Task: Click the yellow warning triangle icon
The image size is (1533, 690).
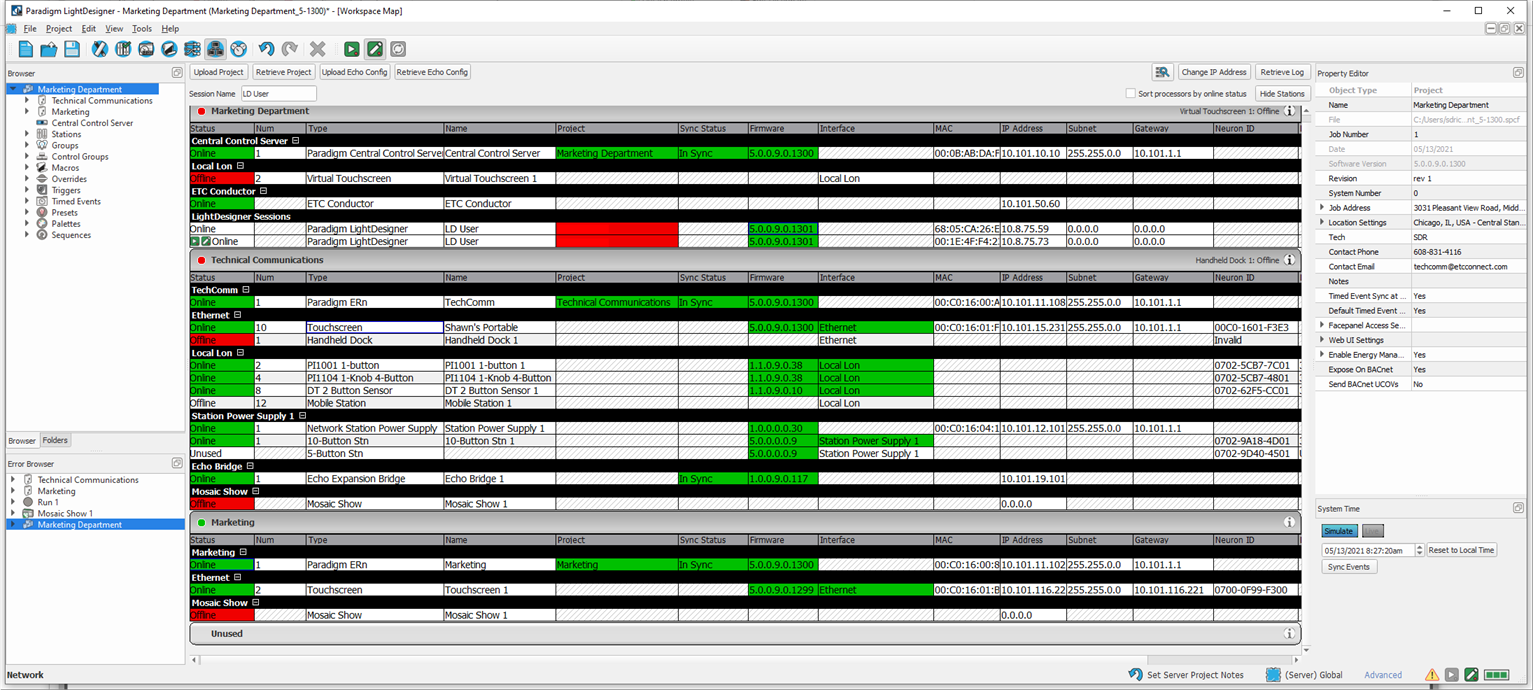Action: (1432, 675)
